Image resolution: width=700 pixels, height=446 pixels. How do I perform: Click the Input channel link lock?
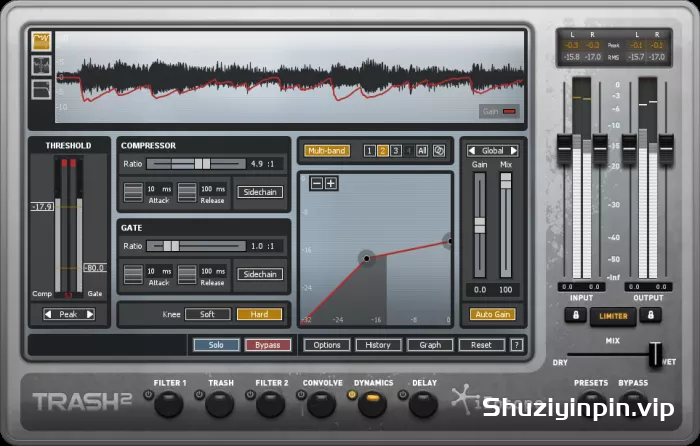click(576, 315)
